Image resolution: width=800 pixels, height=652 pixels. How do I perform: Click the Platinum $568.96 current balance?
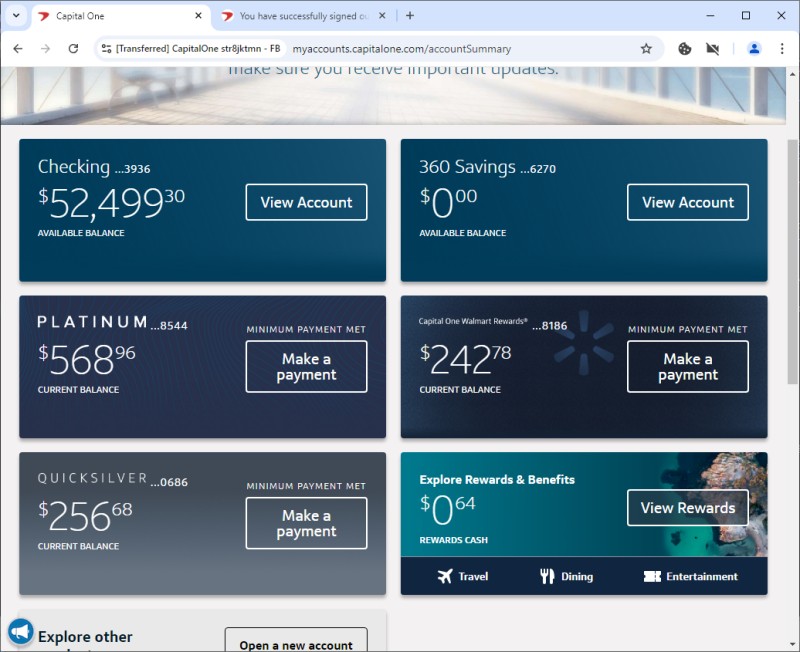click(x=87, y=359)
